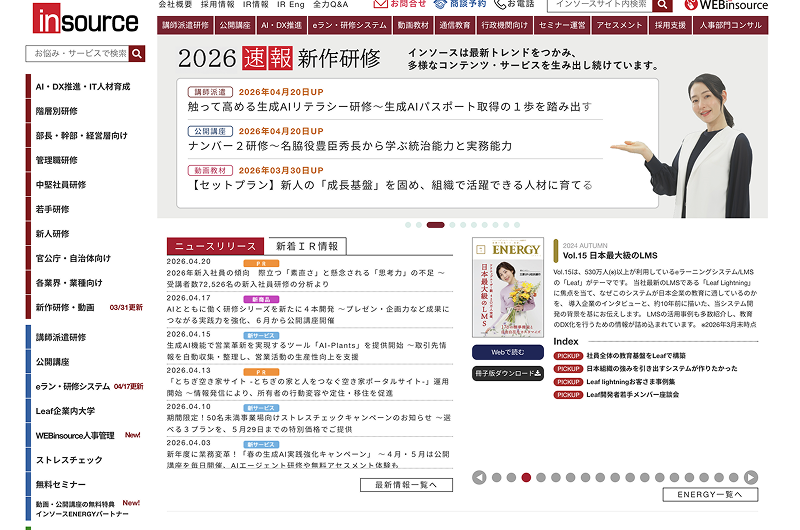Screen dimensions: 800x530
Task: Open 講師派遣研修 in the top red menu
Action: tap(185, 26)
